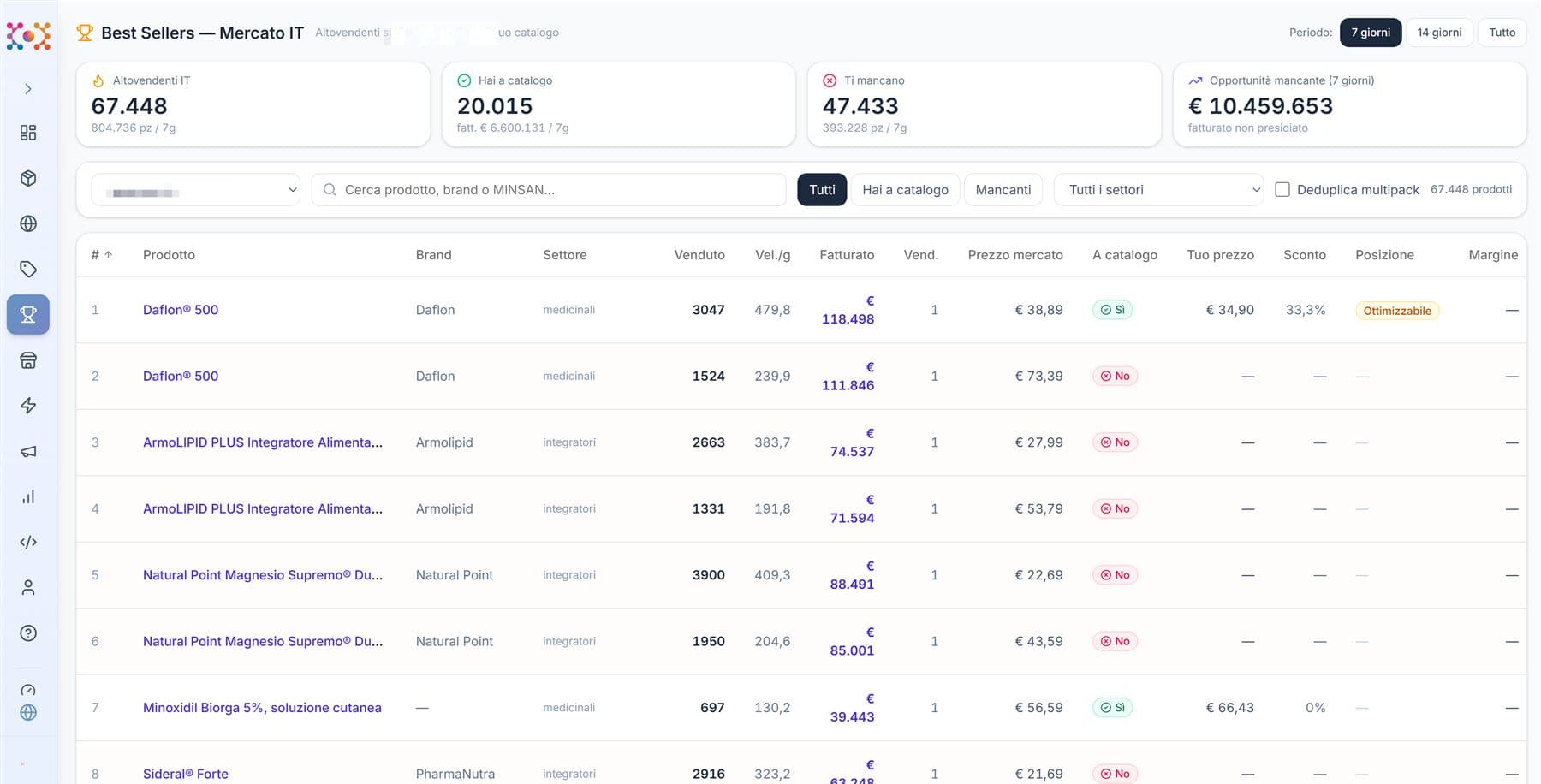The height and width of the screenshot is (784, 1541).
Task: Click the 67.448 prodotti count label
Action: pyautogui.click(x=1471, y=189)
